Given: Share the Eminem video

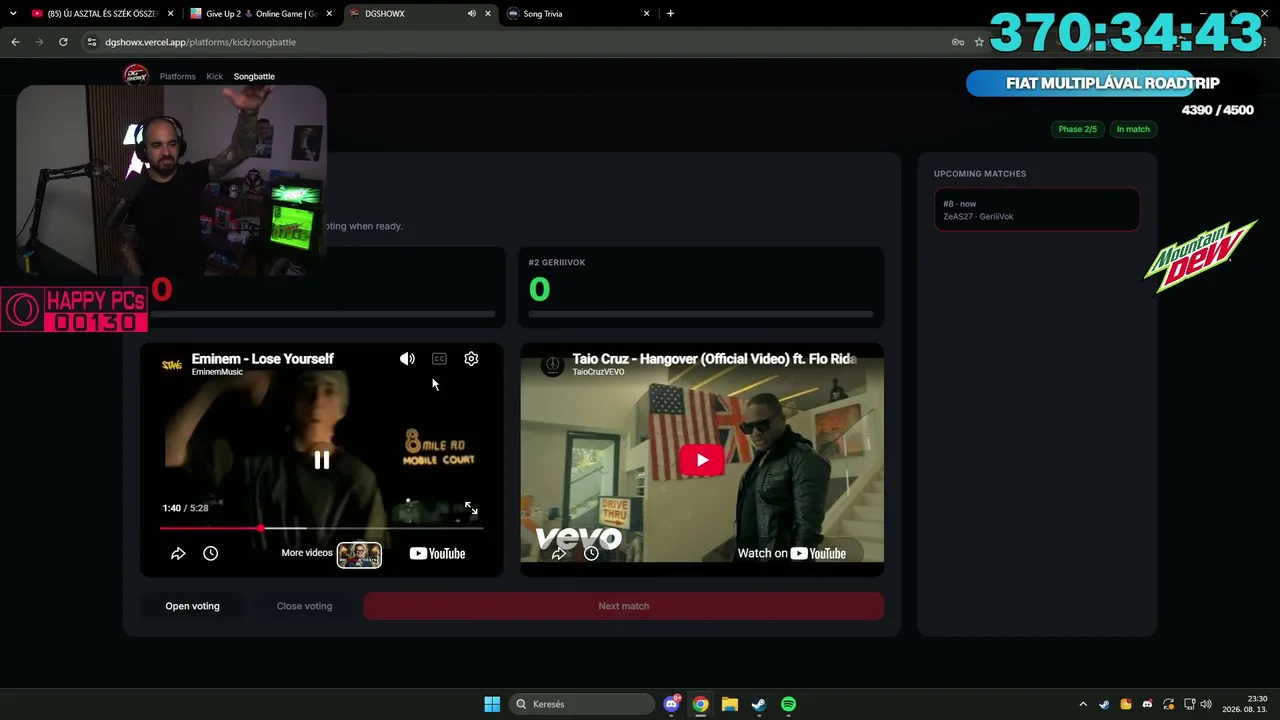Looking at the screenshot, I should coord(178,553).
